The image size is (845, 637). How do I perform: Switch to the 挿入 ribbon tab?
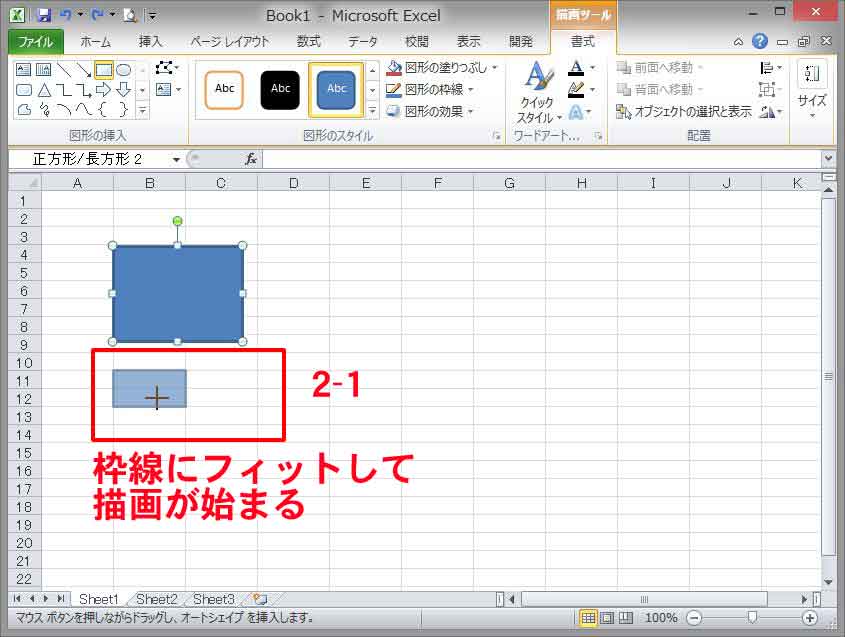pyautogui.click(x=148, y=42)
